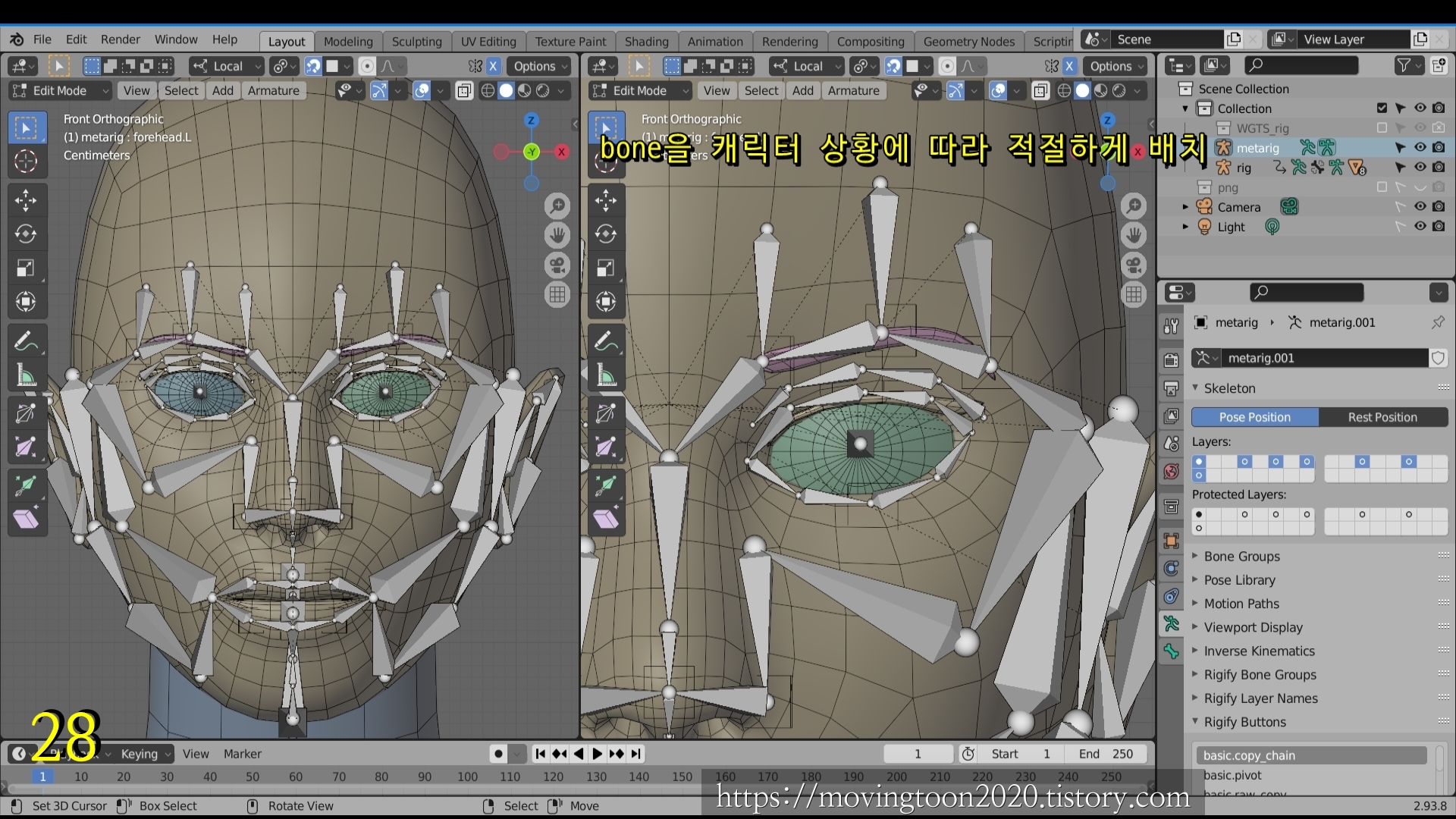
Task: Click Play animation button in timeline
Action: pyautogui.click(x=598, y=754)
